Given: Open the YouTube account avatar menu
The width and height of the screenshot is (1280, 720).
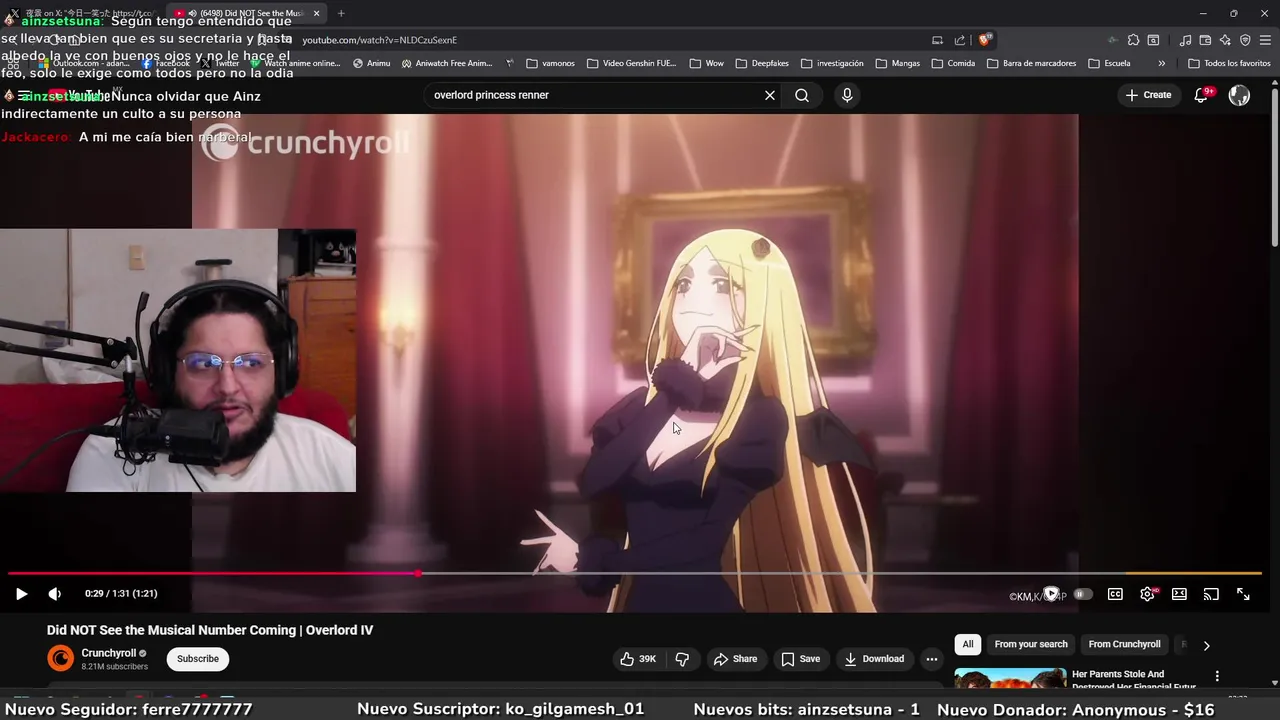Looking at the screenshot, I should pyautogui.click(x=1239, y=95).
